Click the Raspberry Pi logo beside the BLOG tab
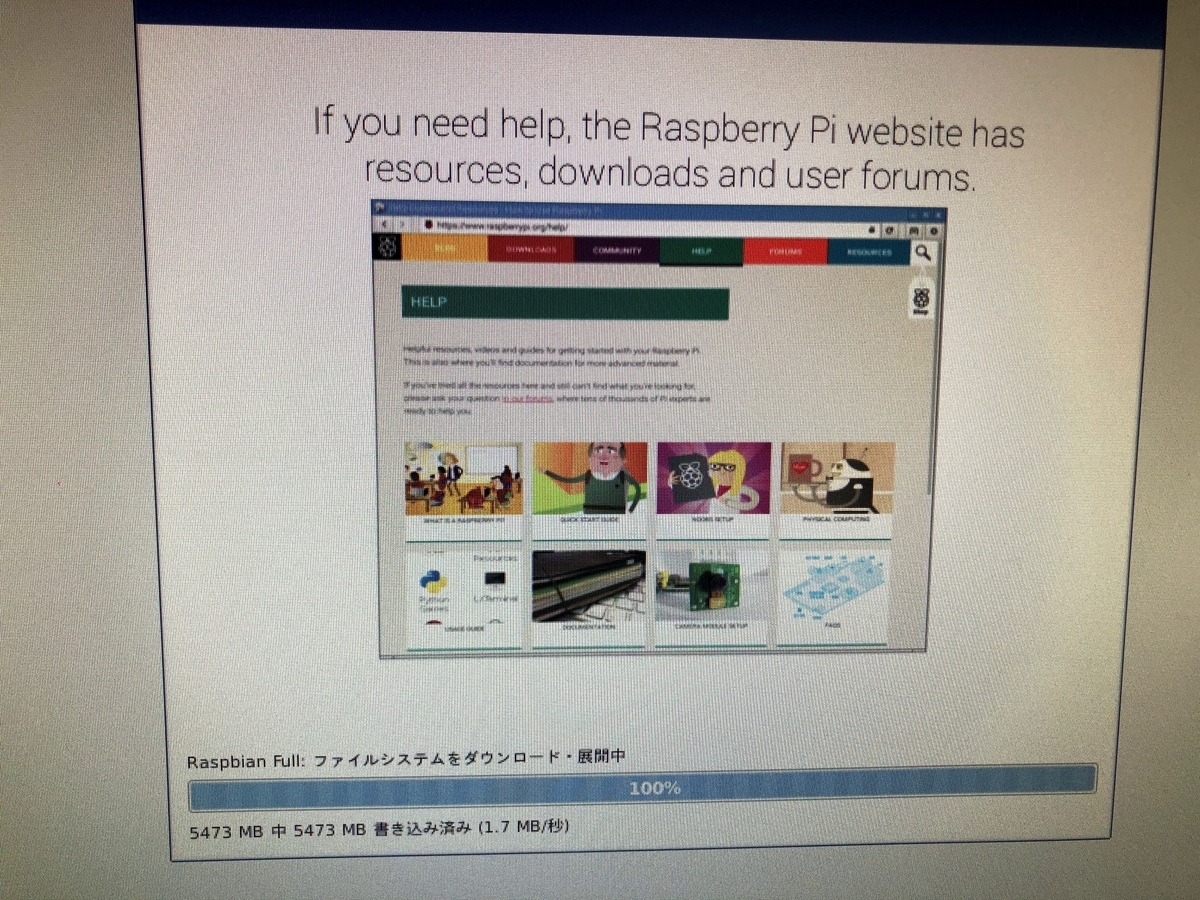 pos(386,246)
